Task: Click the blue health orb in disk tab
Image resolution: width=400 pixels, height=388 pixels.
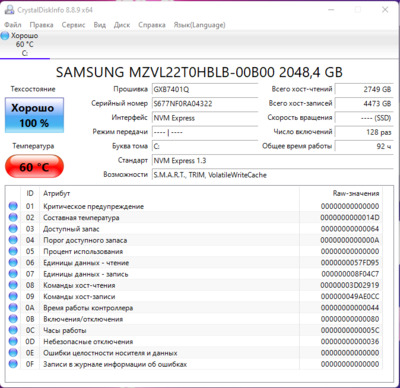Action: 5,36
